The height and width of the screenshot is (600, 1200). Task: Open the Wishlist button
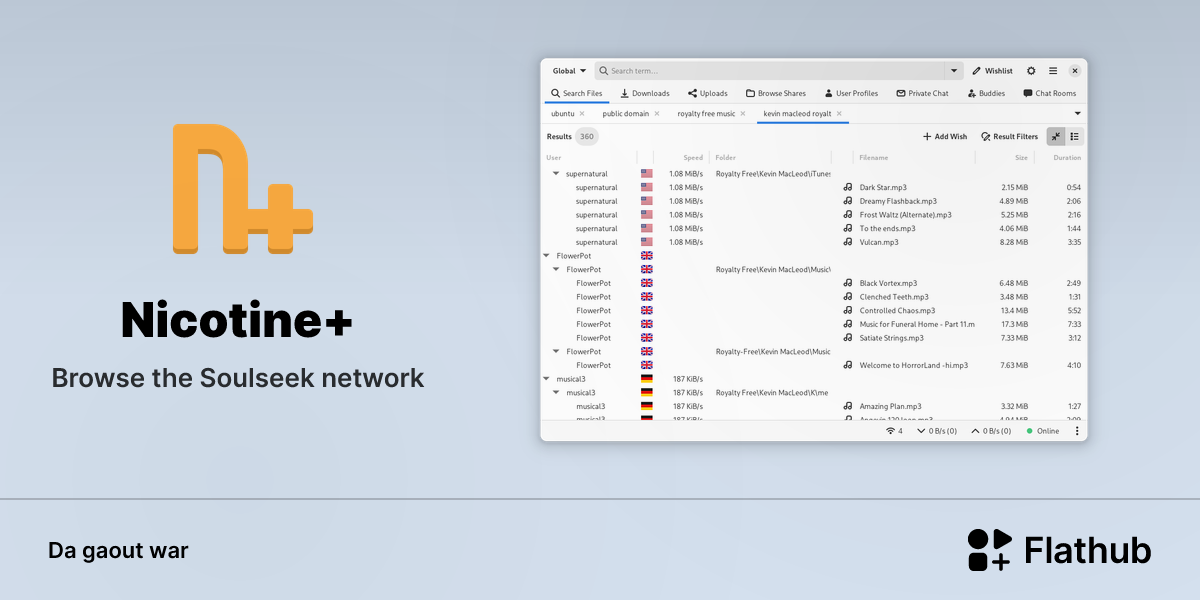point(992,71)
